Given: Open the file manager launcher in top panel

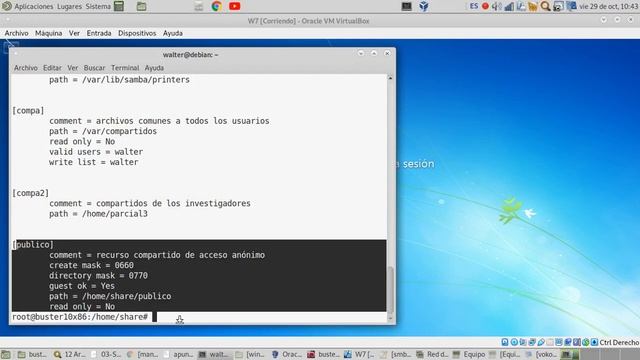Looking at the screenshot, I should 141,6.
